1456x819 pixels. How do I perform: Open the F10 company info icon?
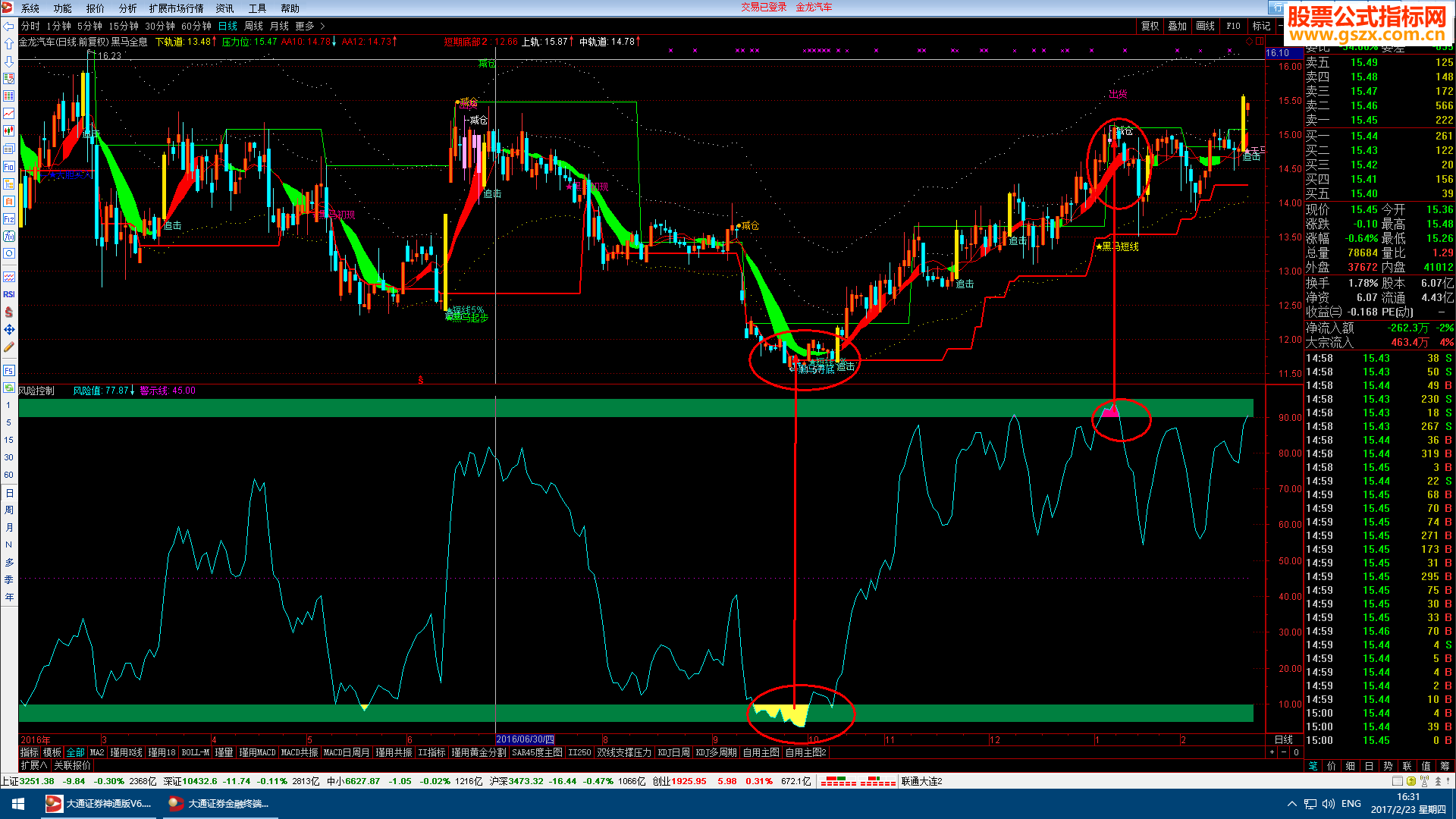tap(8, 166)
